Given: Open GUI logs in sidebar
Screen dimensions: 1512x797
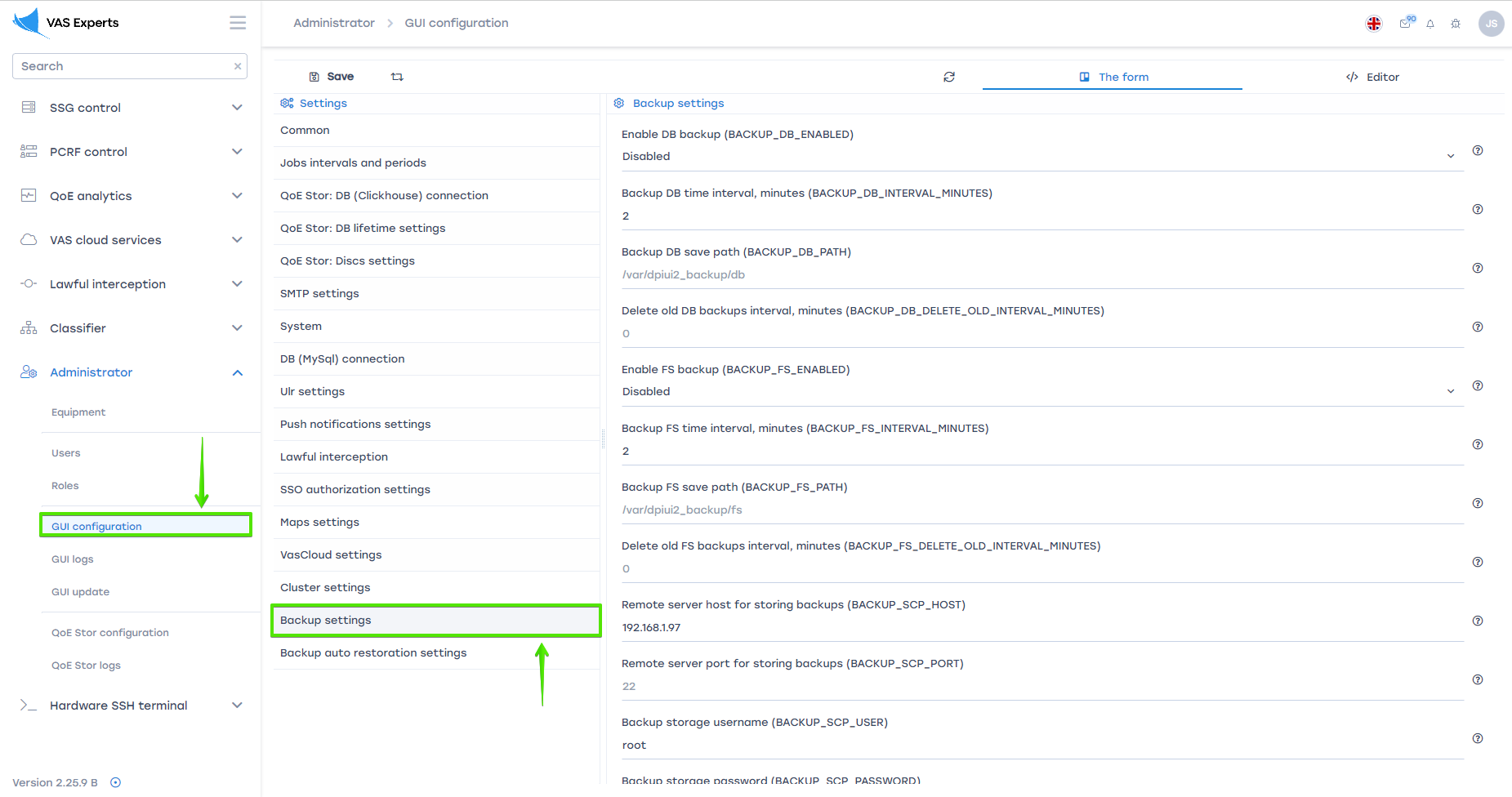Looking at the screenshot, I should point(73,559).
